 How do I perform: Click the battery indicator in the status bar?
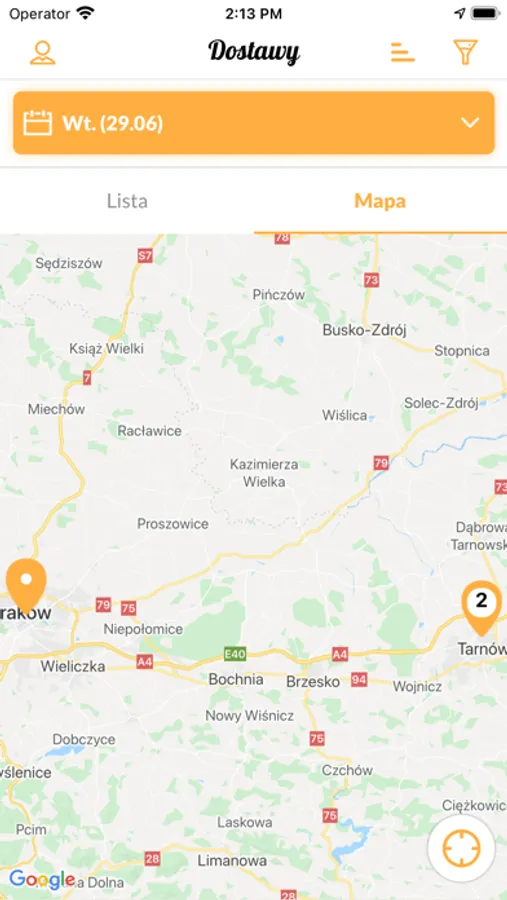tap(486, 13)
